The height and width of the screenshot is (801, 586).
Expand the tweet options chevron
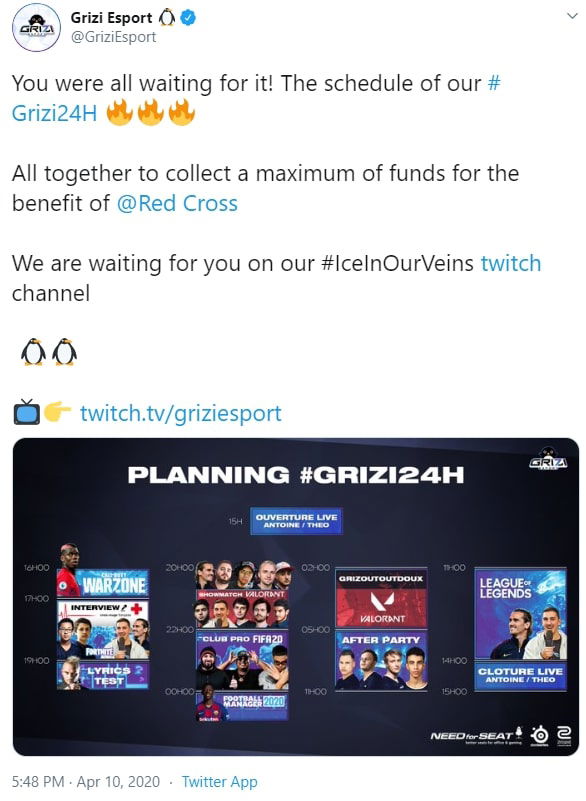click(572, 16)
